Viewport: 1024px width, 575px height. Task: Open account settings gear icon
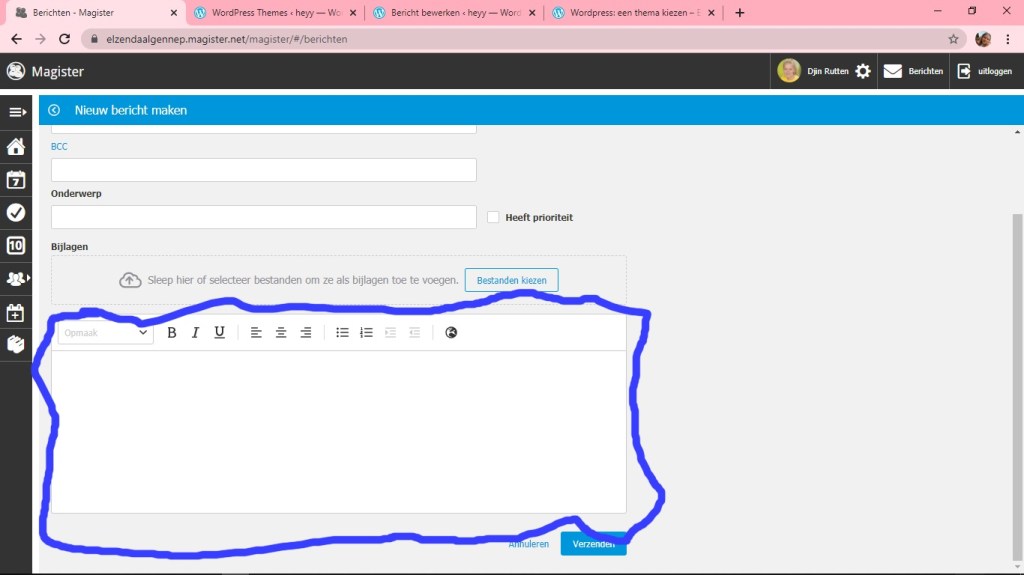pos(863,71)
